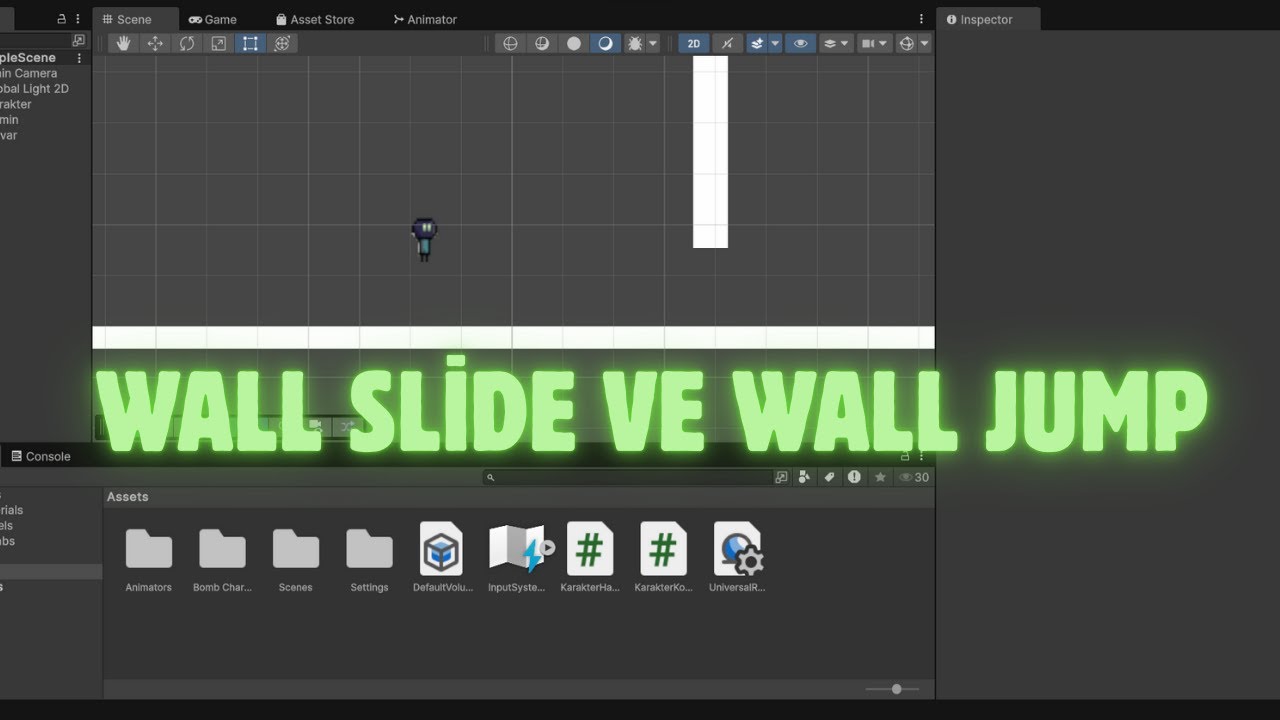This screenshot has height=720, width=1280.
Task: Open scene effects dropdown arrow
Action: pyautogui.click(x=775, y=43)
